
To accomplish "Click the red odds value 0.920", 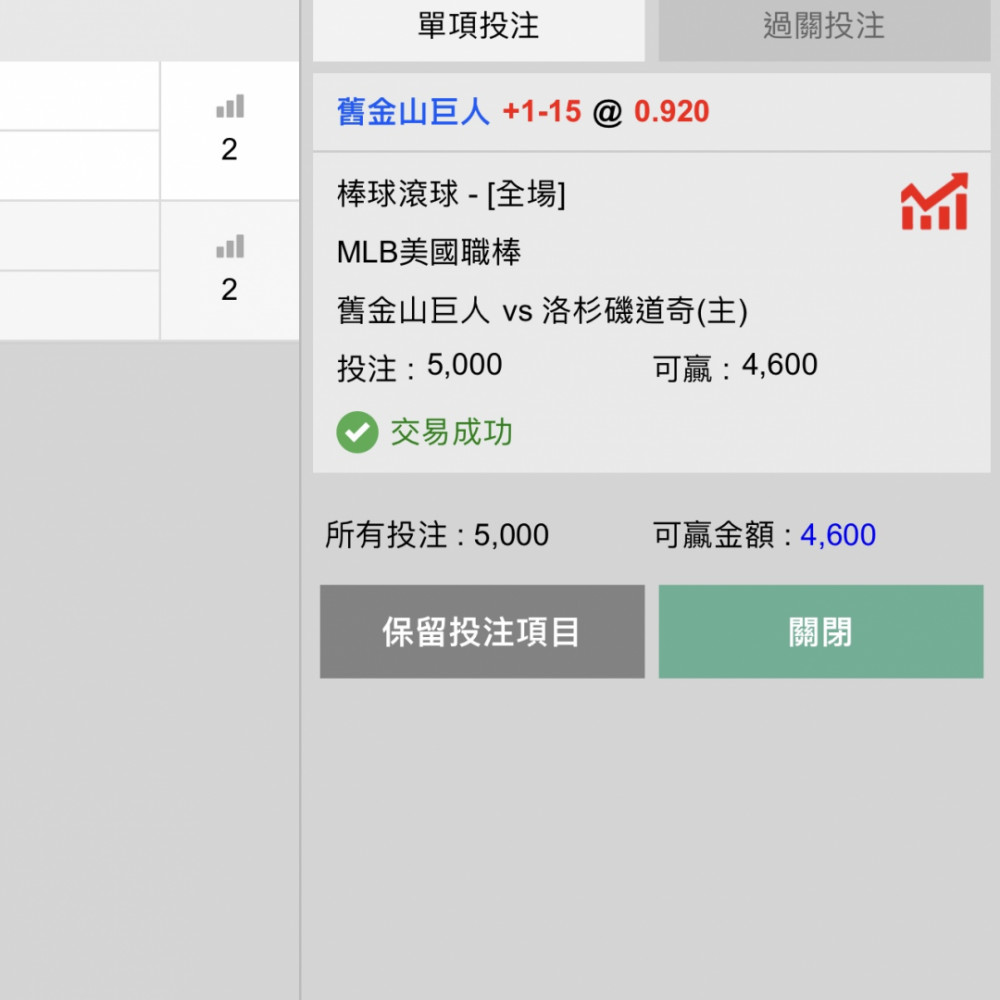I will [x=672, y=112].
